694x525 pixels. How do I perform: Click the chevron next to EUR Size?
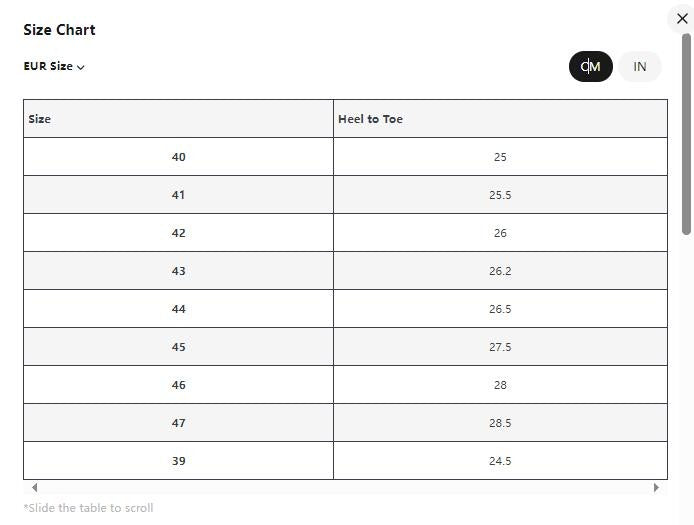(81, 68)
